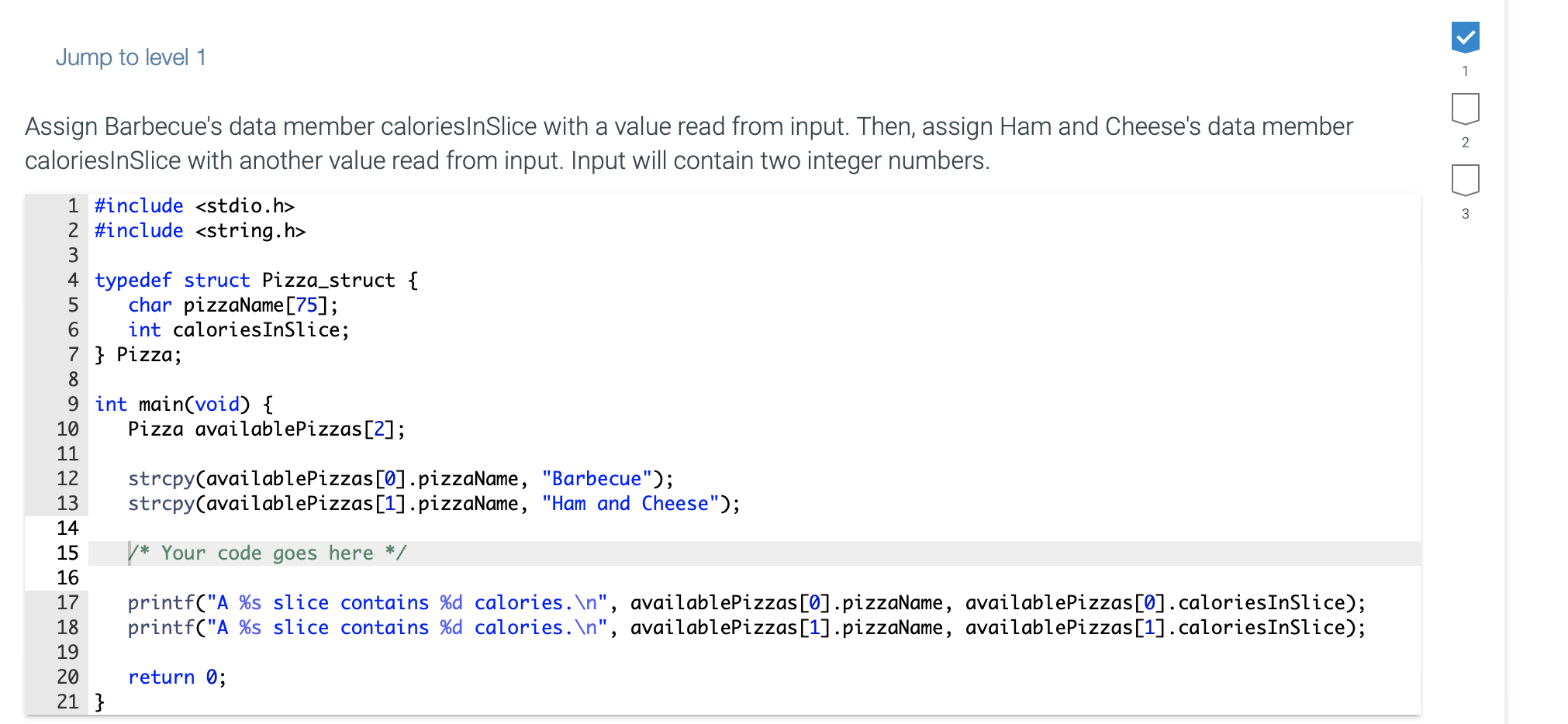Select the level 3 progress bookmark icon
Viewport: 1568px width, 724px height.
coord(1466,178)
